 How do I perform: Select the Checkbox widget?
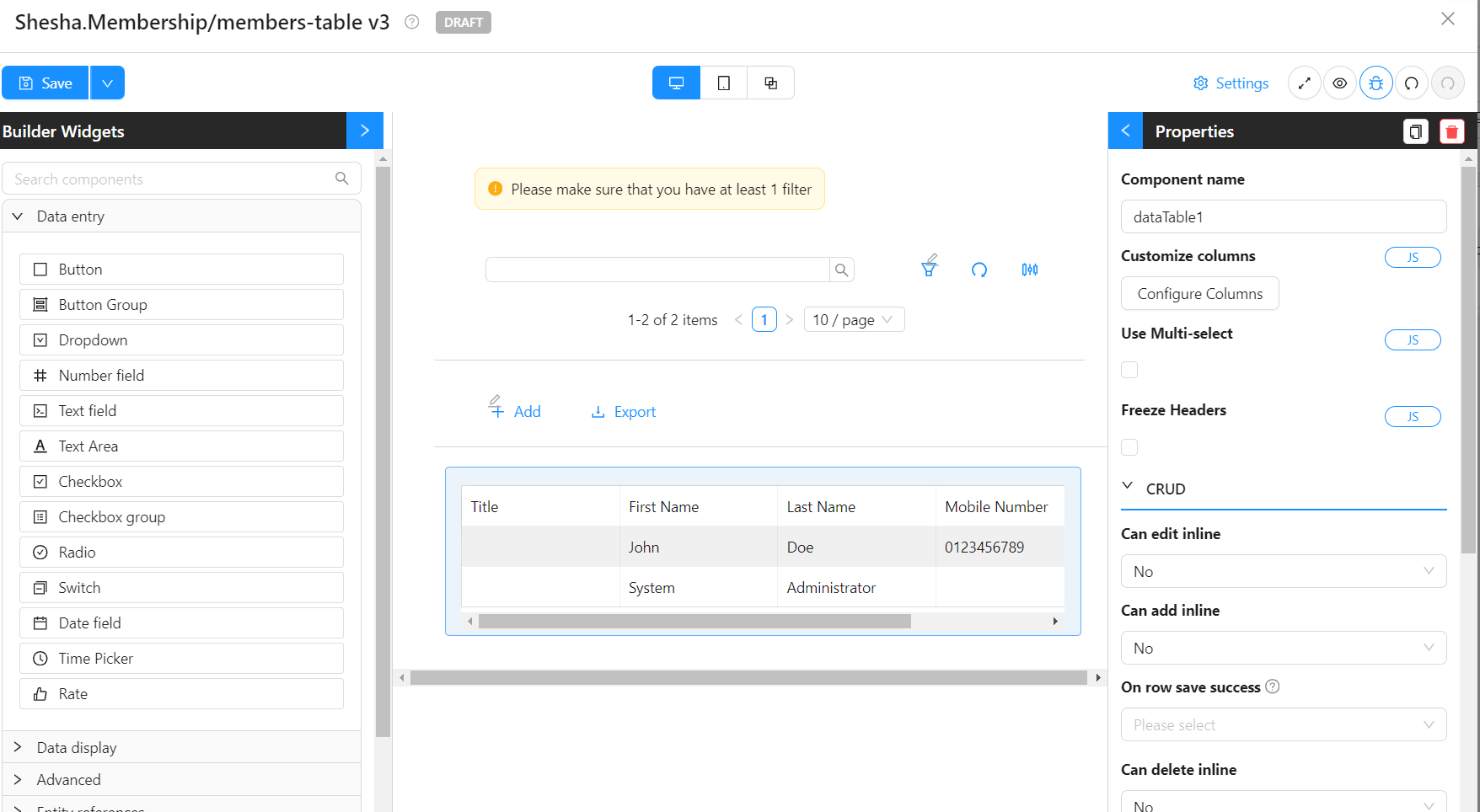(x=181, y=482)
